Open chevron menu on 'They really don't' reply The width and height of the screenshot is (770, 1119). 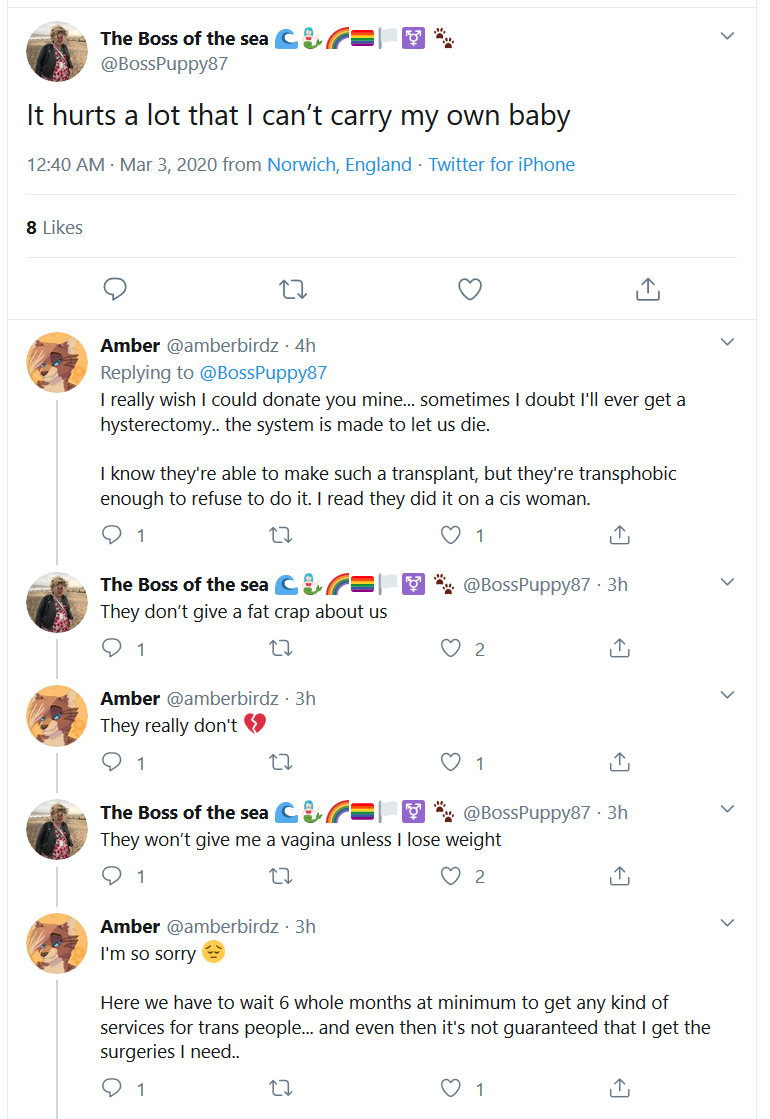click(727, 695)
